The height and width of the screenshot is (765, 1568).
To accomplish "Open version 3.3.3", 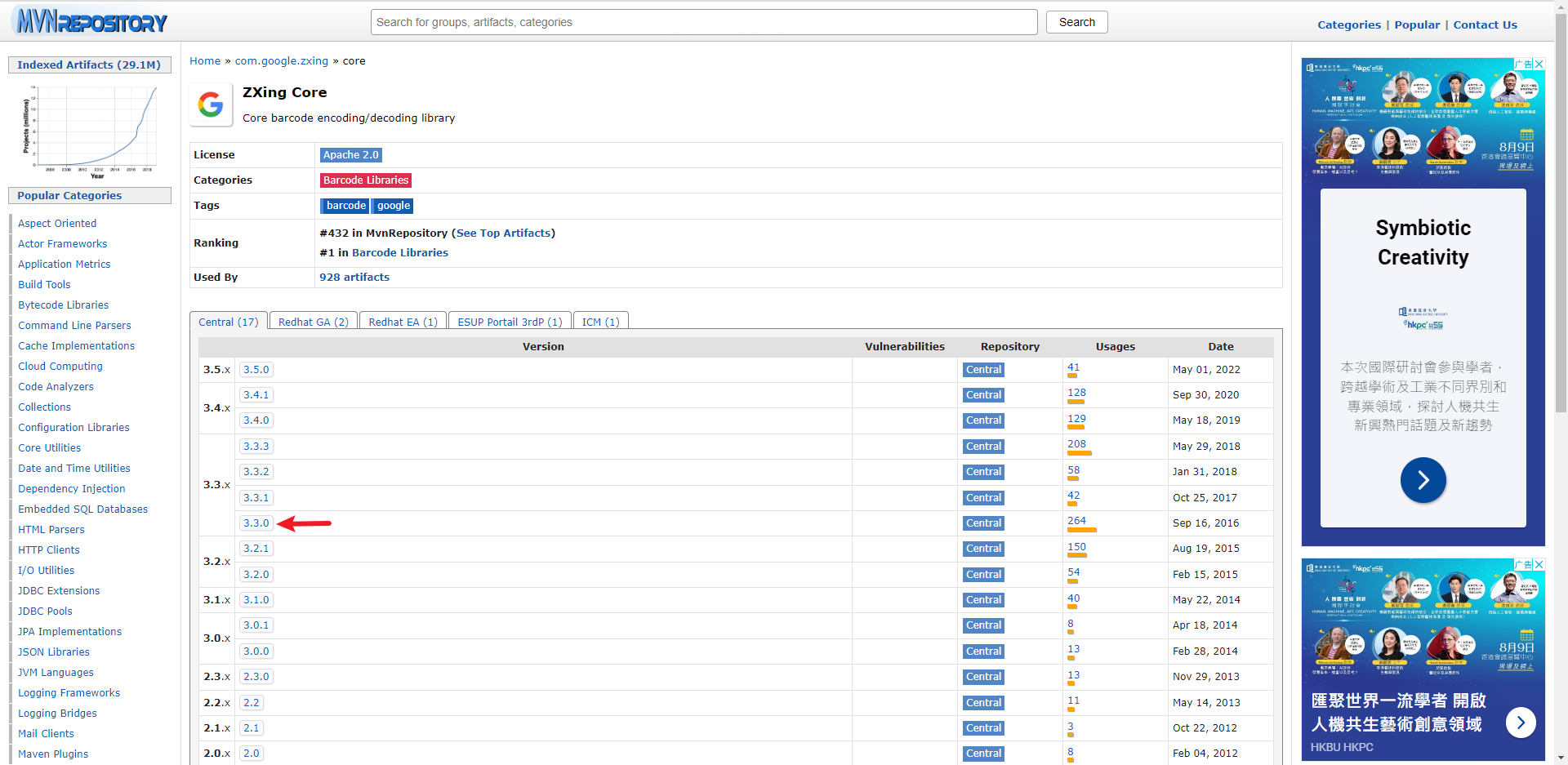I will tap(256, 447).
